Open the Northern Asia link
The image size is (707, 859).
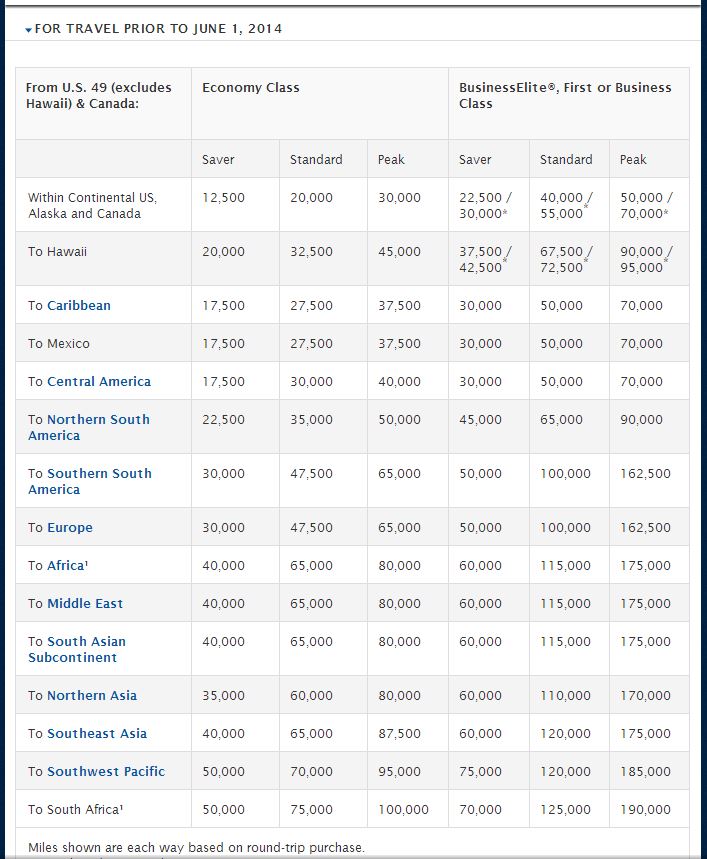pos(92,695)
